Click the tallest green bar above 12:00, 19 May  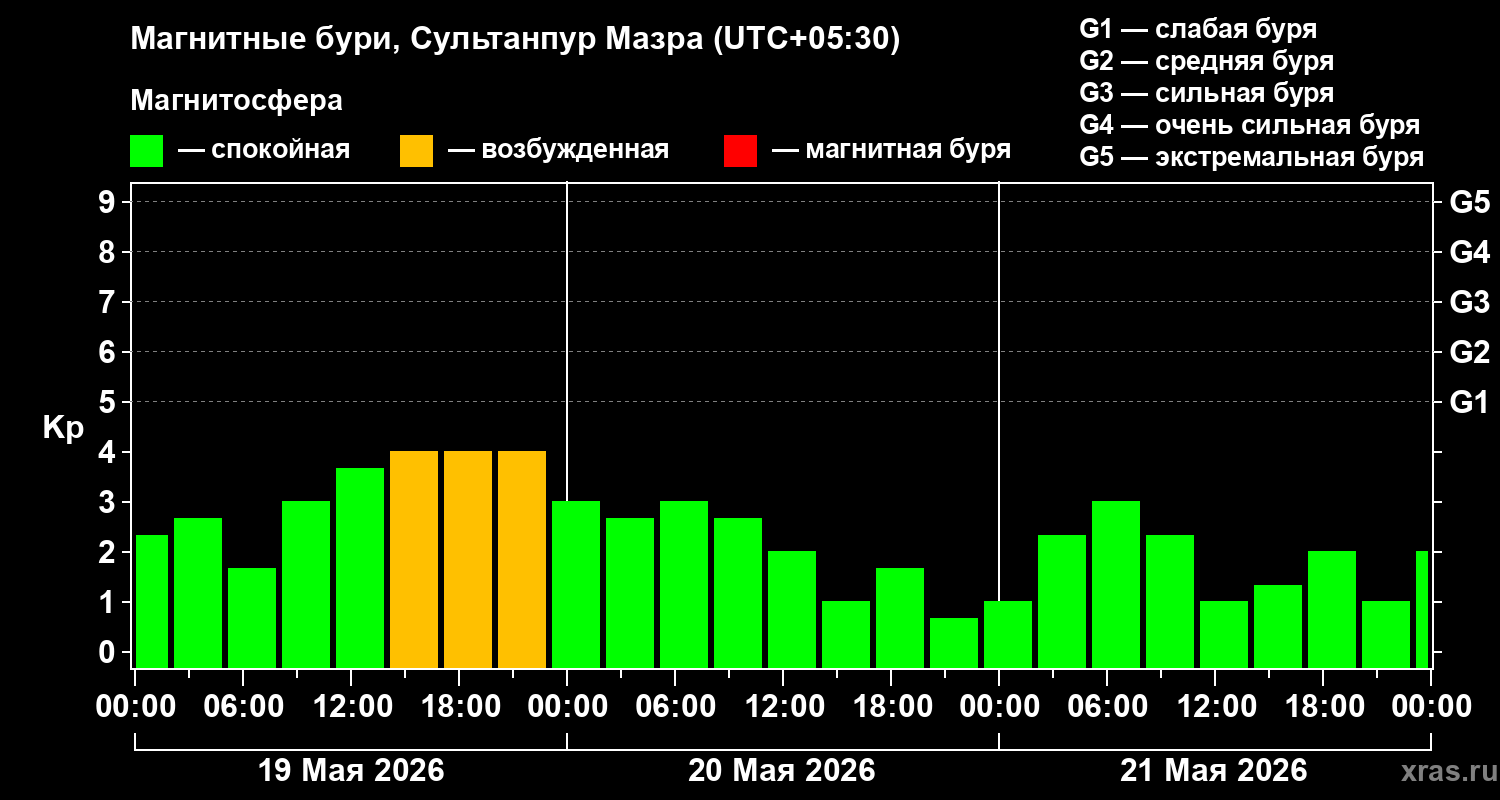pos(360,568)
